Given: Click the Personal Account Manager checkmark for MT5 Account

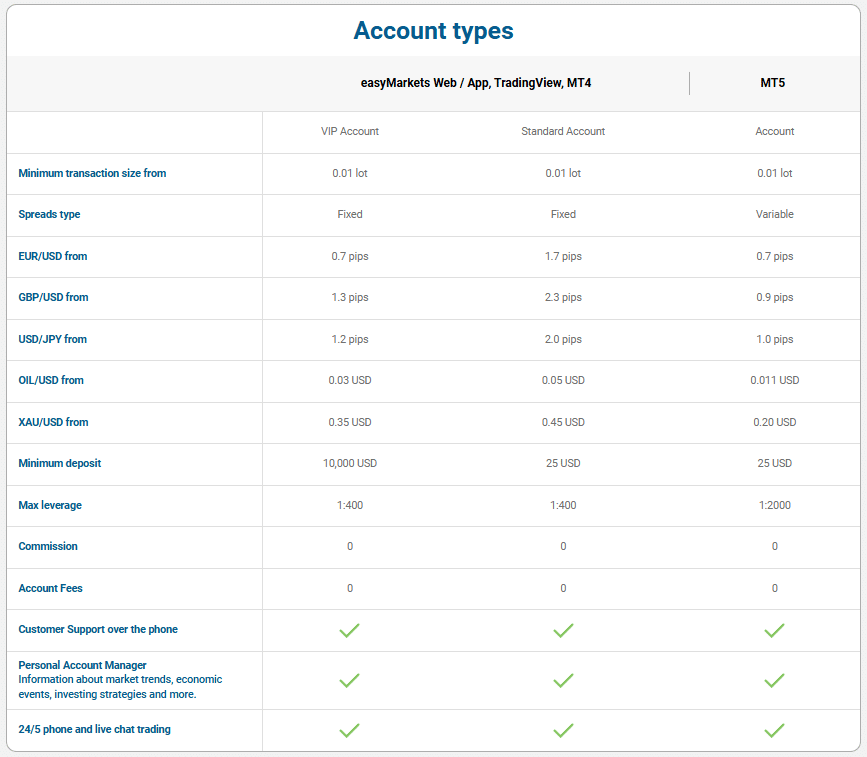Looking at the screenshot, I should click(775, 680).
